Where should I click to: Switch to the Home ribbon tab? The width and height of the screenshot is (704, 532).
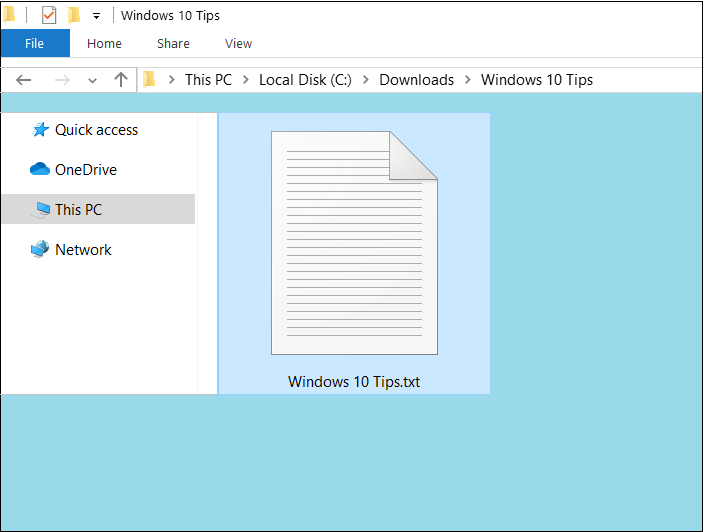pos(104,44)
